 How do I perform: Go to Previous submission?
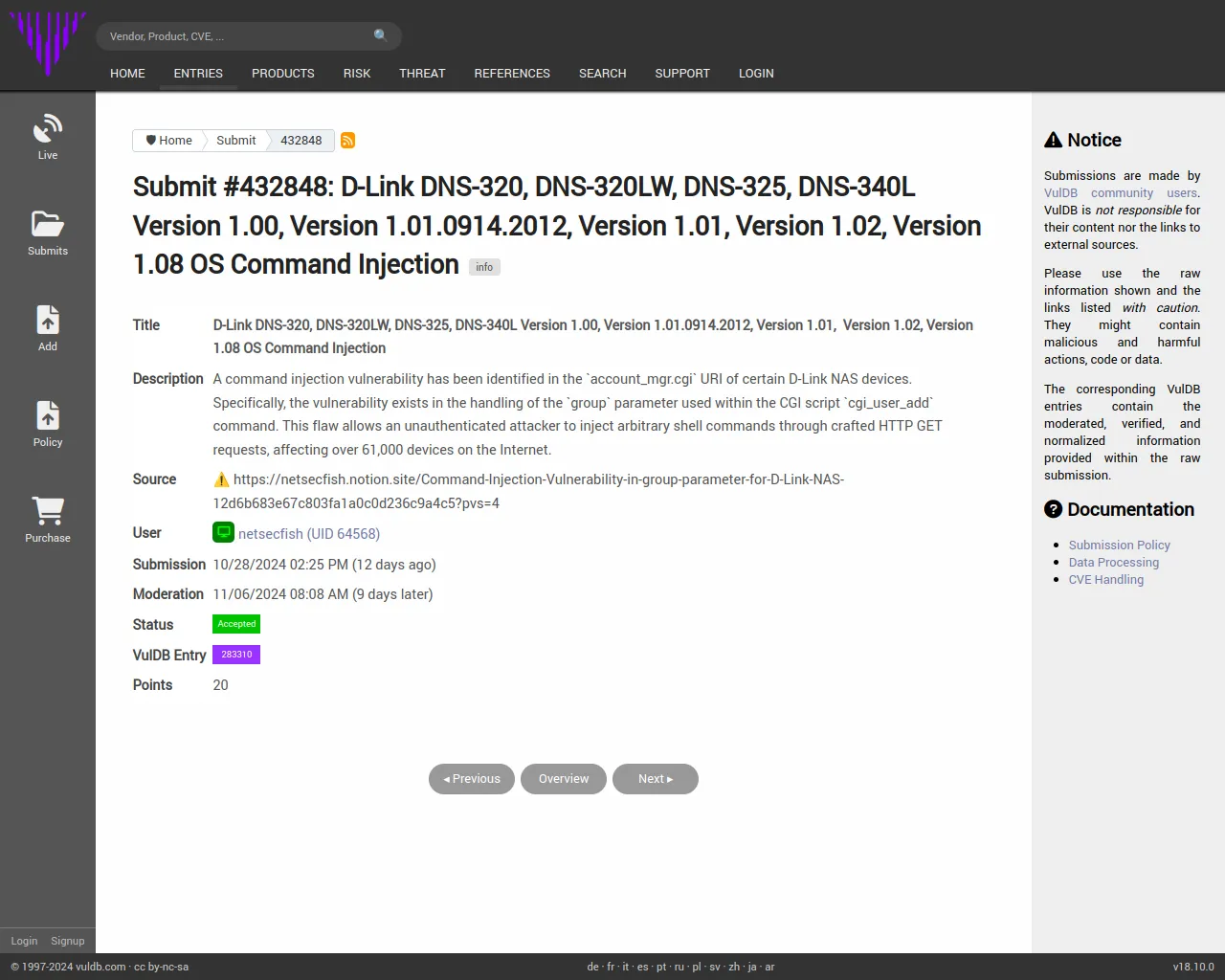[x=472, y=779]
